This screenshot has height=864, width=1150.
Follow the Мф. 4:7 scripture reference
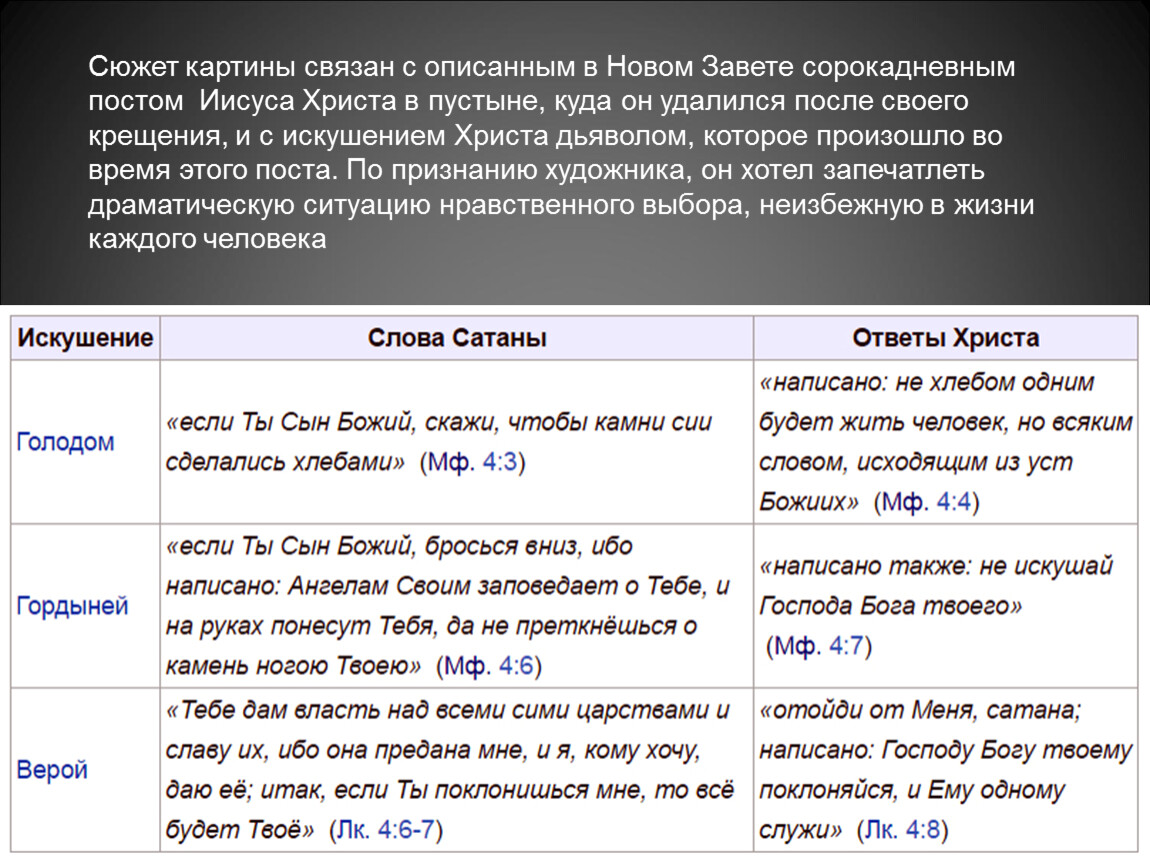click(x=819, y=646)
